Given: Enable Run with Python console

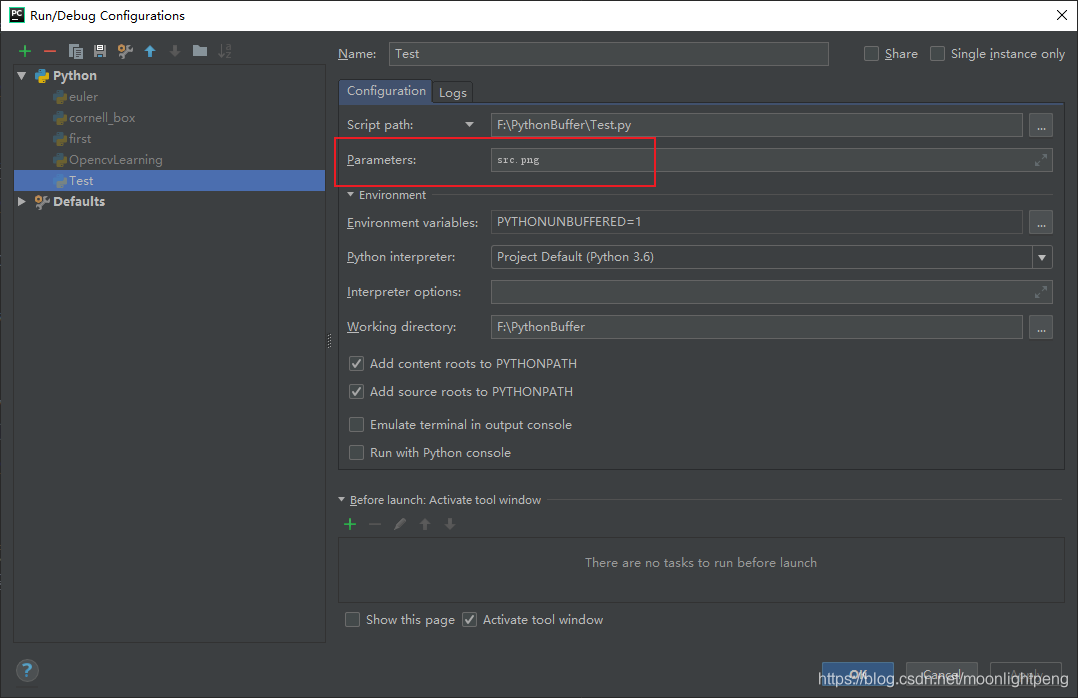Looking at the screenshot, I should click(356, 452).
